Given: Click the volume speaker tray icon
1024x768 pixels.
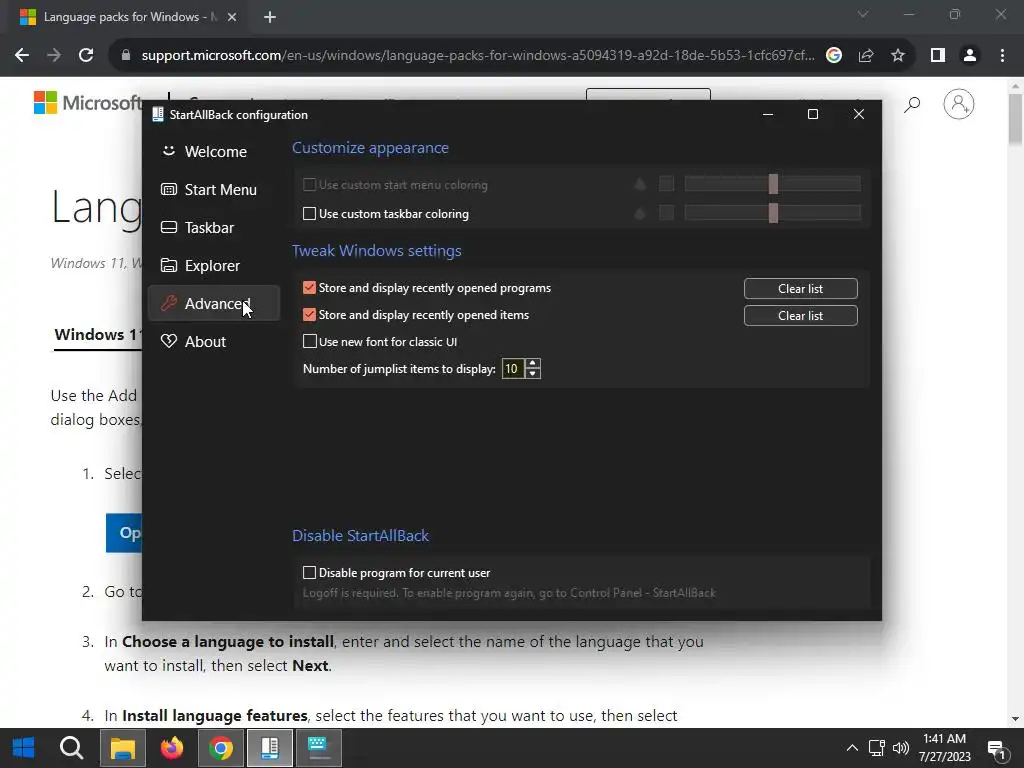Looking at the screenshot, I should [x=901, y=748].
